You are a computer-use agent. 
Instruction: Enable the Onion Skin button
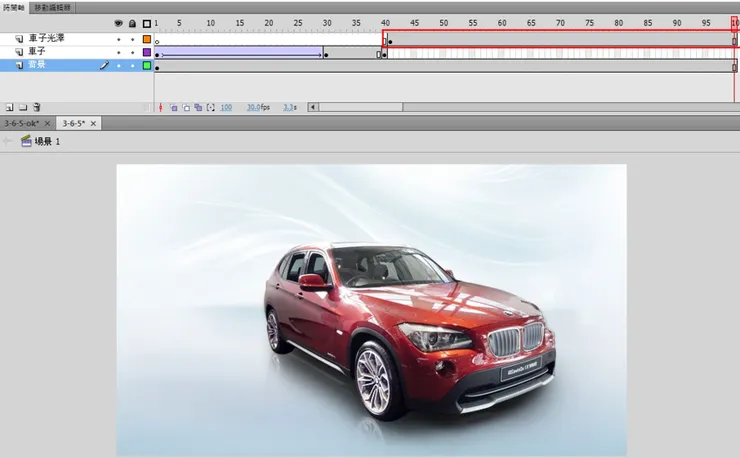click(173, 107)
